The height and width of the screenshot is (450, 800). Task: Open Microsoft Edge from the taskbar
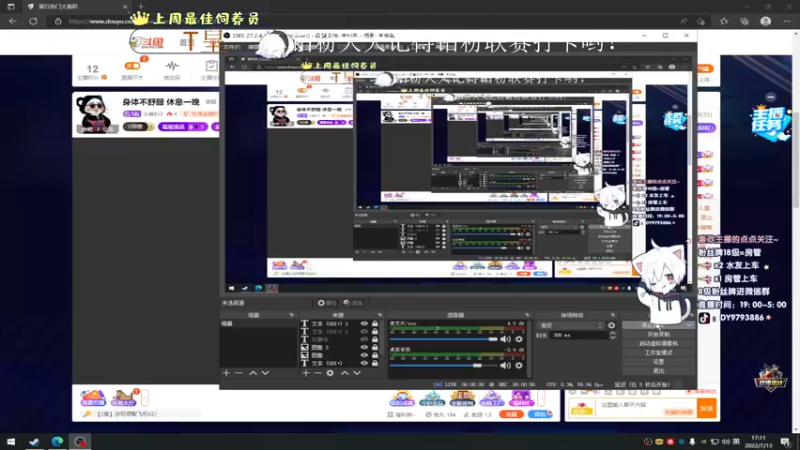click(57, 442)
